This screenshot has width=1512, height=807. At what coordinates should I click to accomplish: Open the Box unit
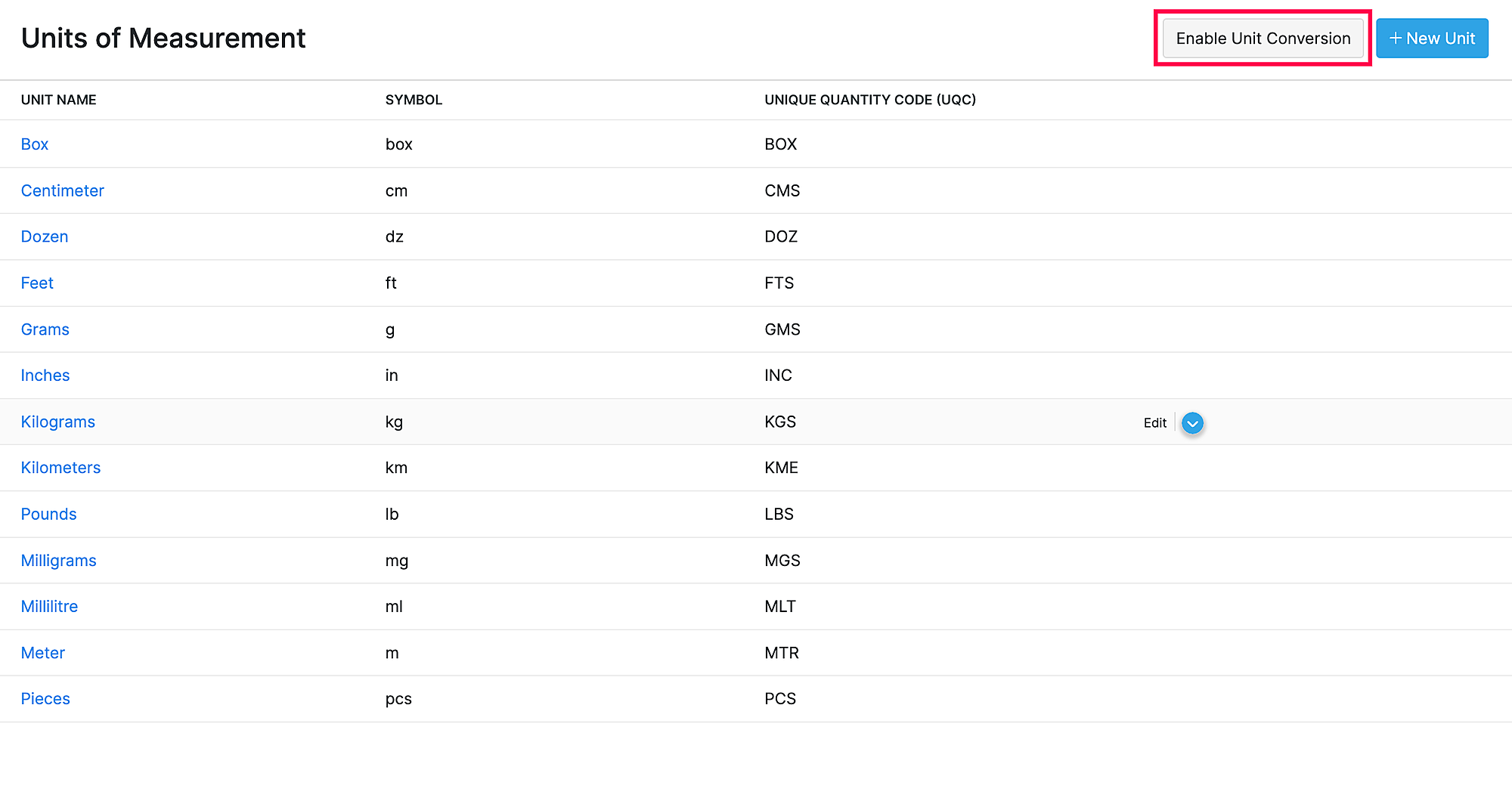click(x=35, y=144)
